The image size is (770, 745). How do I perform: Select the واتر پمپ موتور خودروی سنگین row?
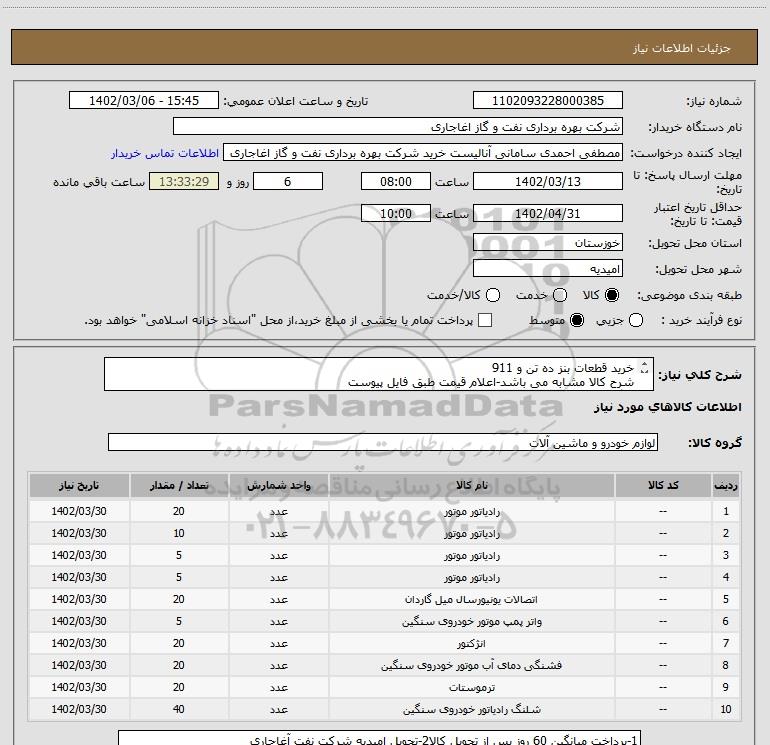pyautogui.click(x=384, y=622)
